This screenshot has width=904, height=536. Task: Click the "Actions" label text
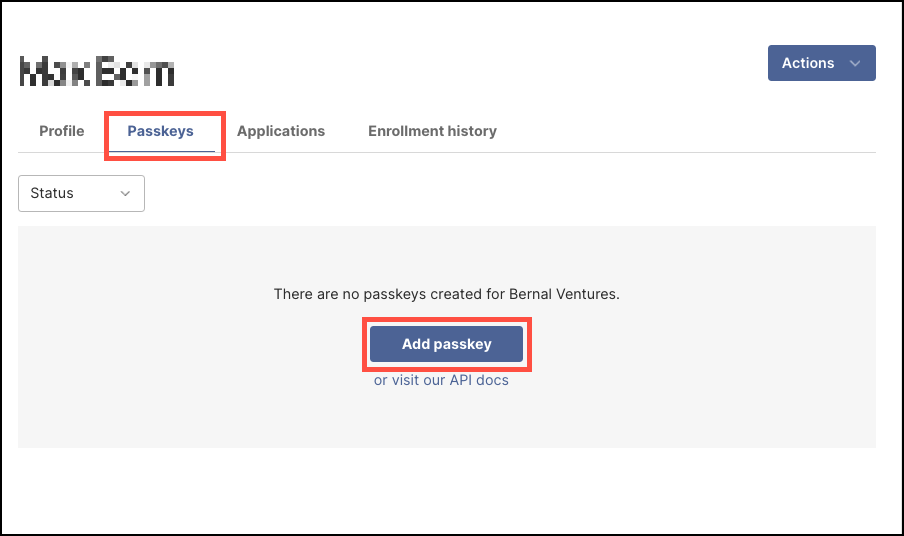[808, 63]
